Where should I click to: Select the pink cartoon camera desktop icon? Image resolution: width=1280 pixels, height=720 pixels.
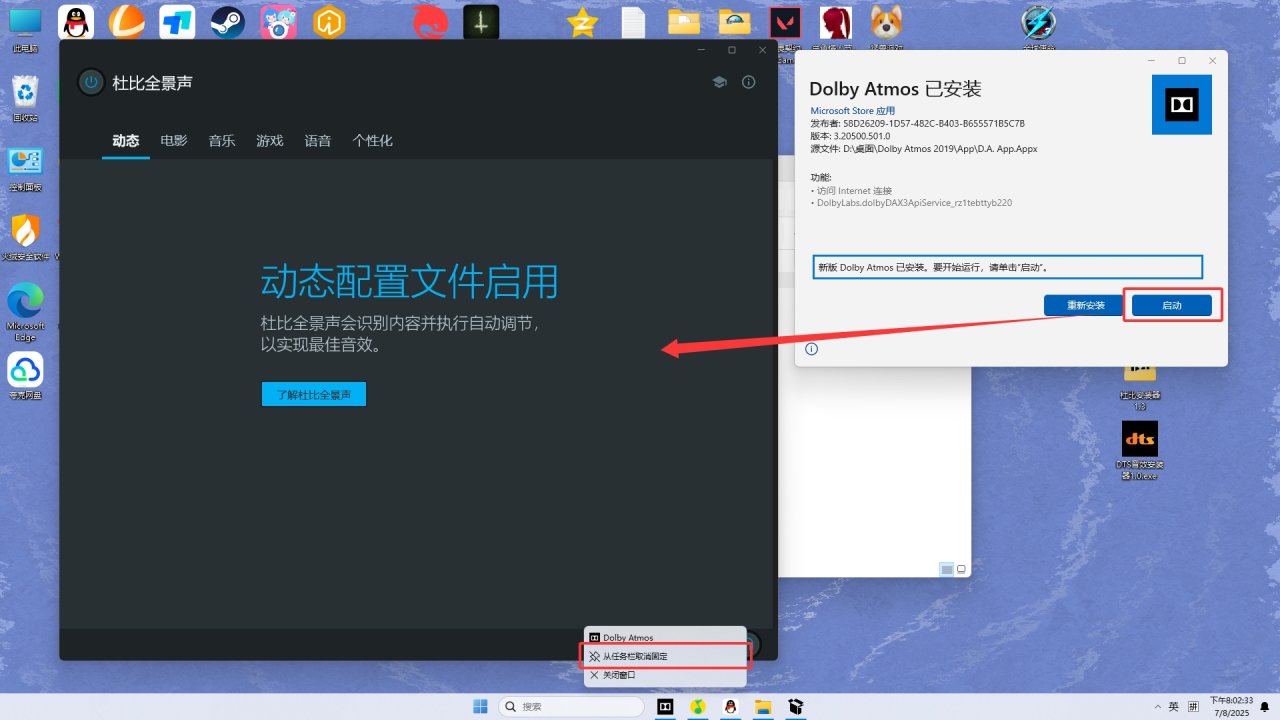(x=278, y=23)
